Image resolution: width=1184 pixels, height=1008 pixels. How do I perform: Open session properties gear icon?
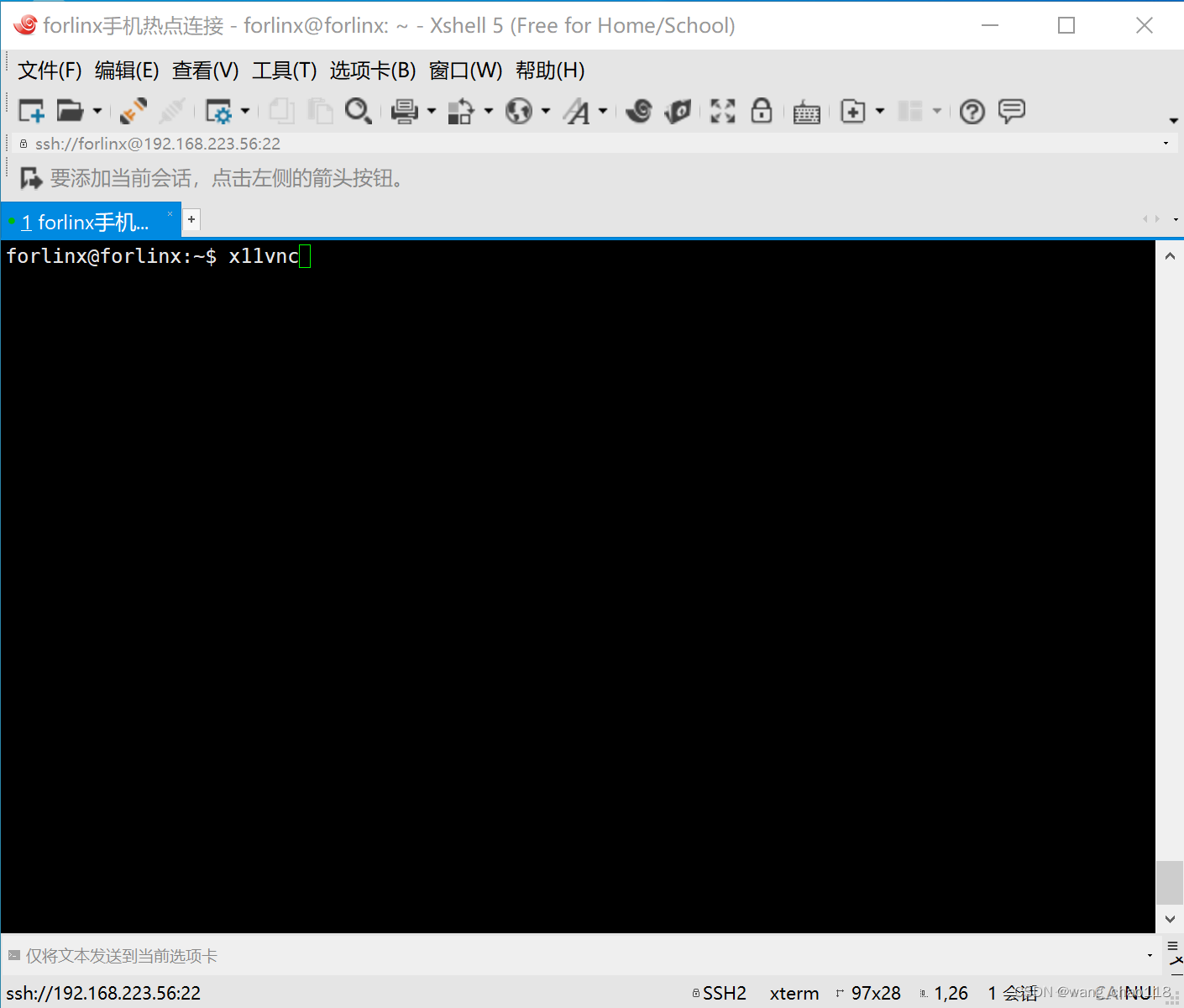click(220, 110)
